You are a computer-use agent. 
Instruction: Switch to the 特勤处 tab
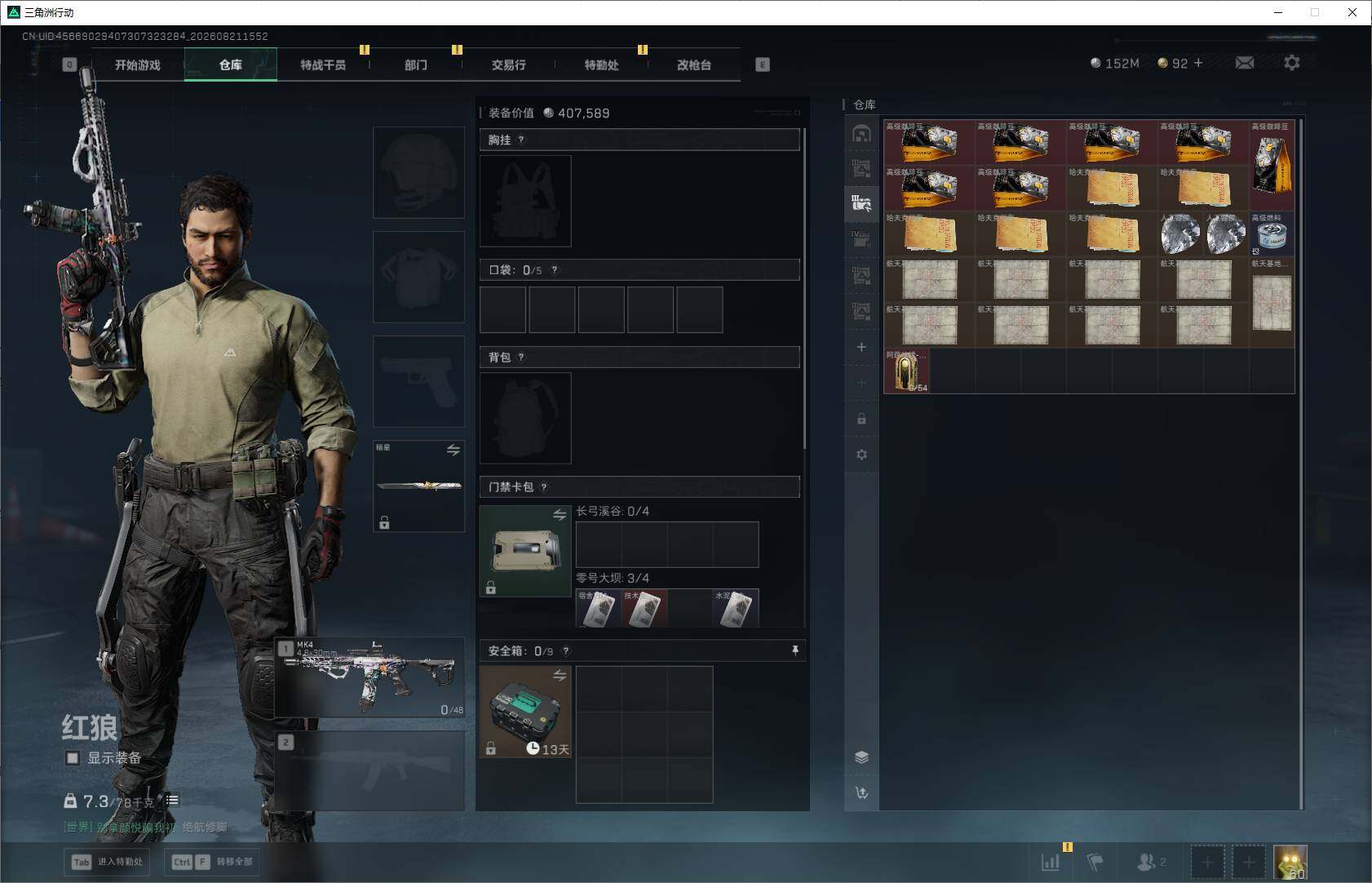(x=601, y=64)
